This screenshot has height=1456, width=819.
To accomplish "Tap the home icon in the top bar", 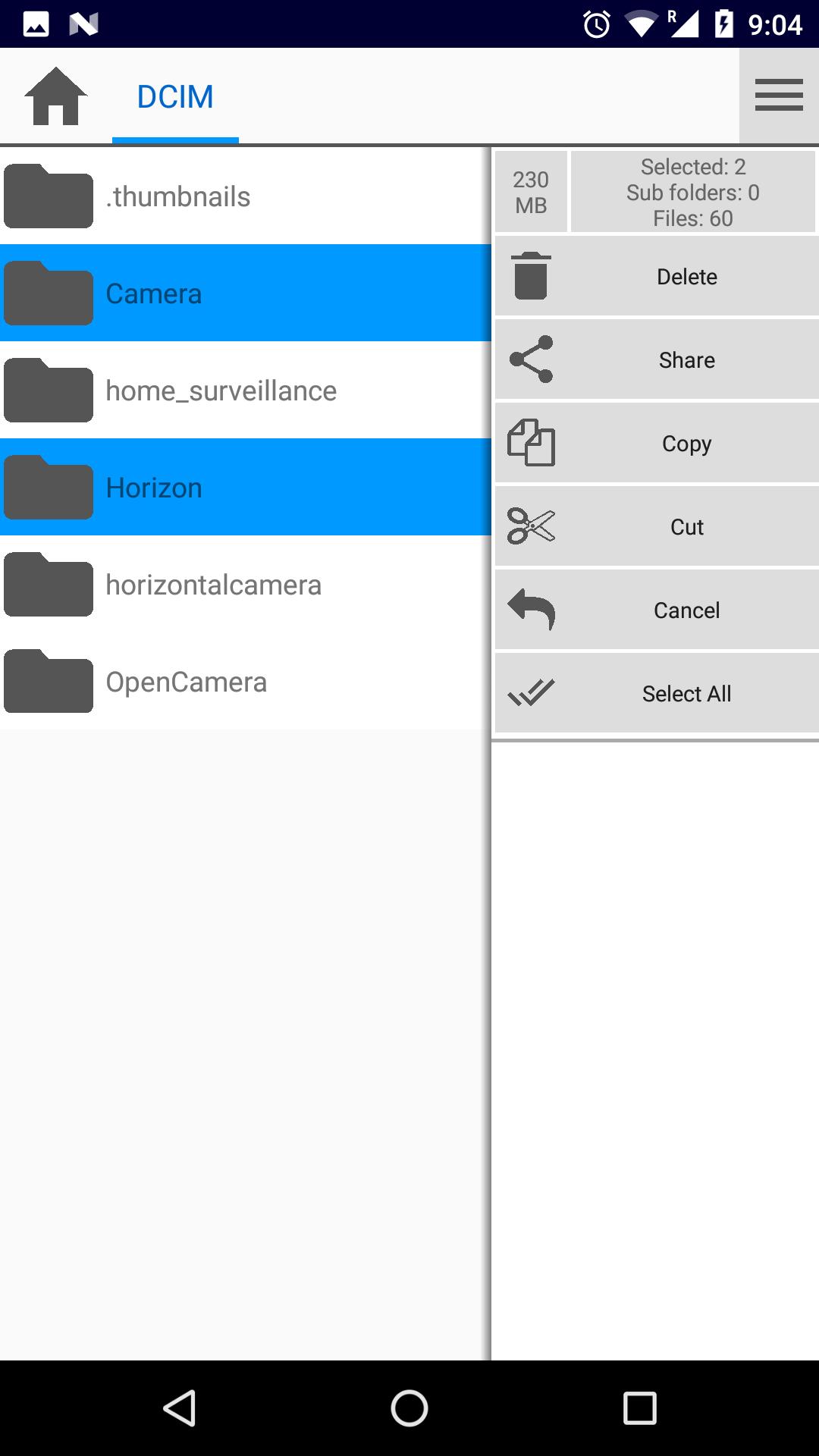I will 56,96.
